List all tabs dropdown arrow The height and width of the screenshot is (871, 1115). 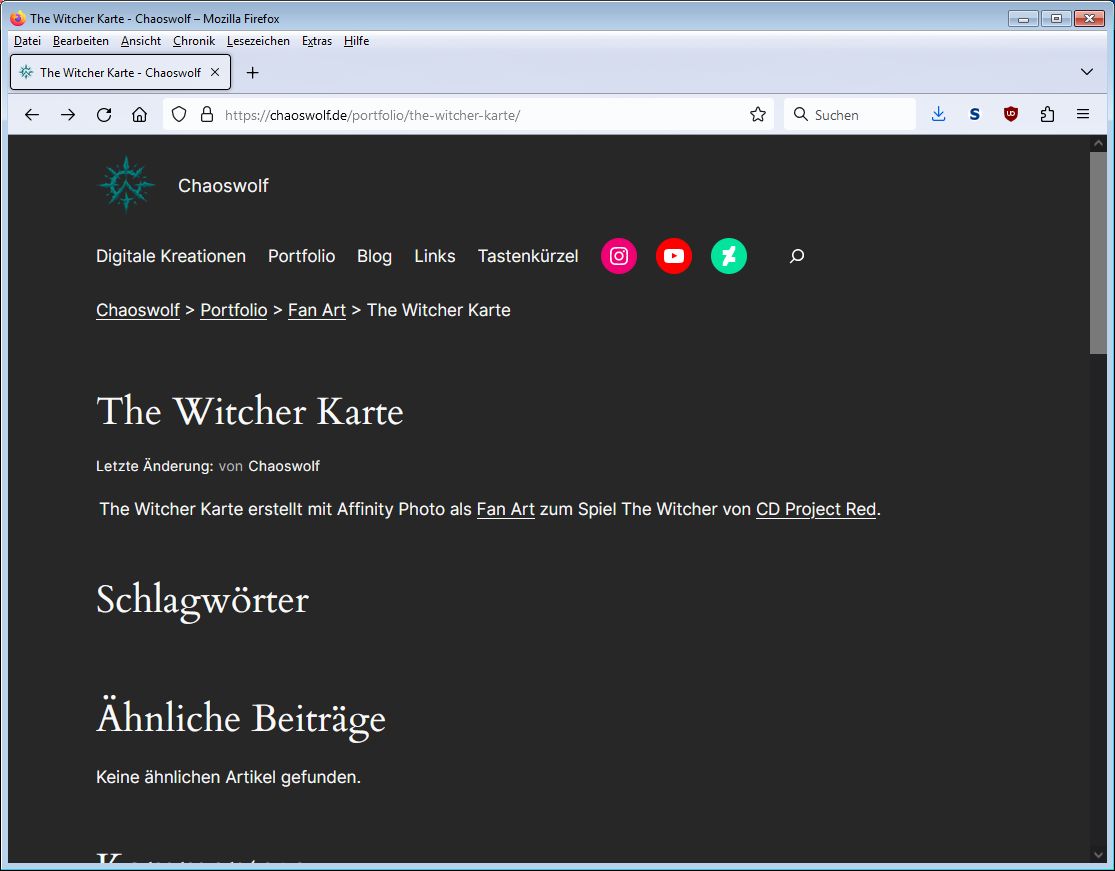(x=1087, y=72)
